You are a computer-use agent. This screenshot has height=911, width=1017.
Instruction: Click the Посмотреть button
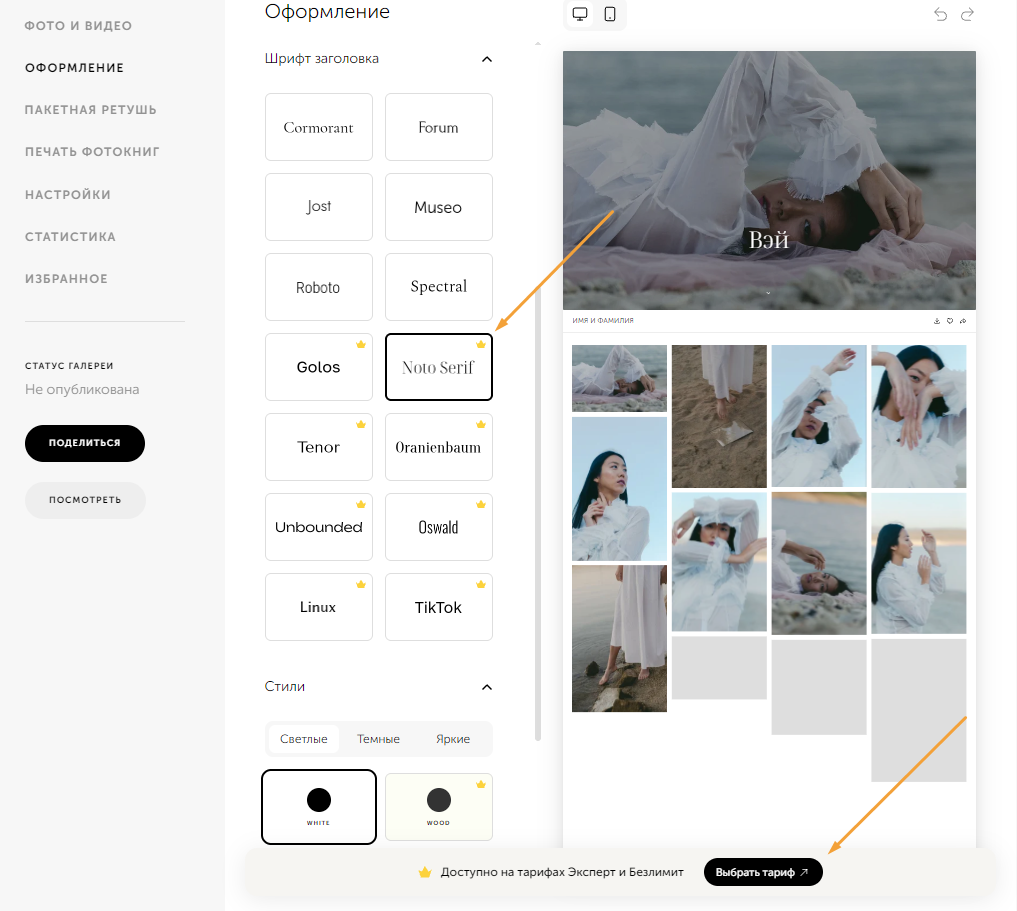[x=85, y=500]
